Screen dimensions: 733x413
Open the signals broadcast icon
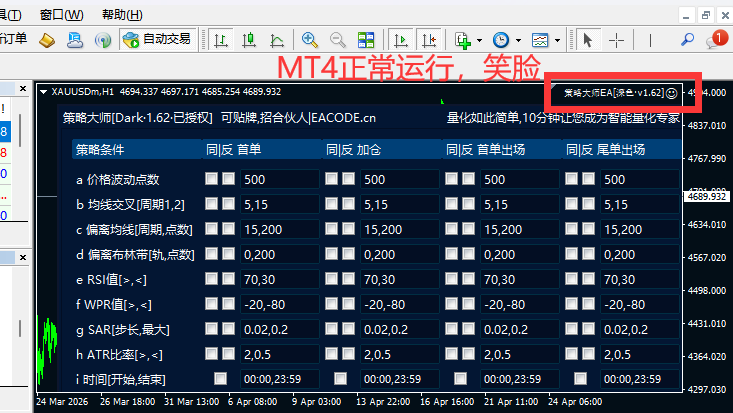coord(102,40)
